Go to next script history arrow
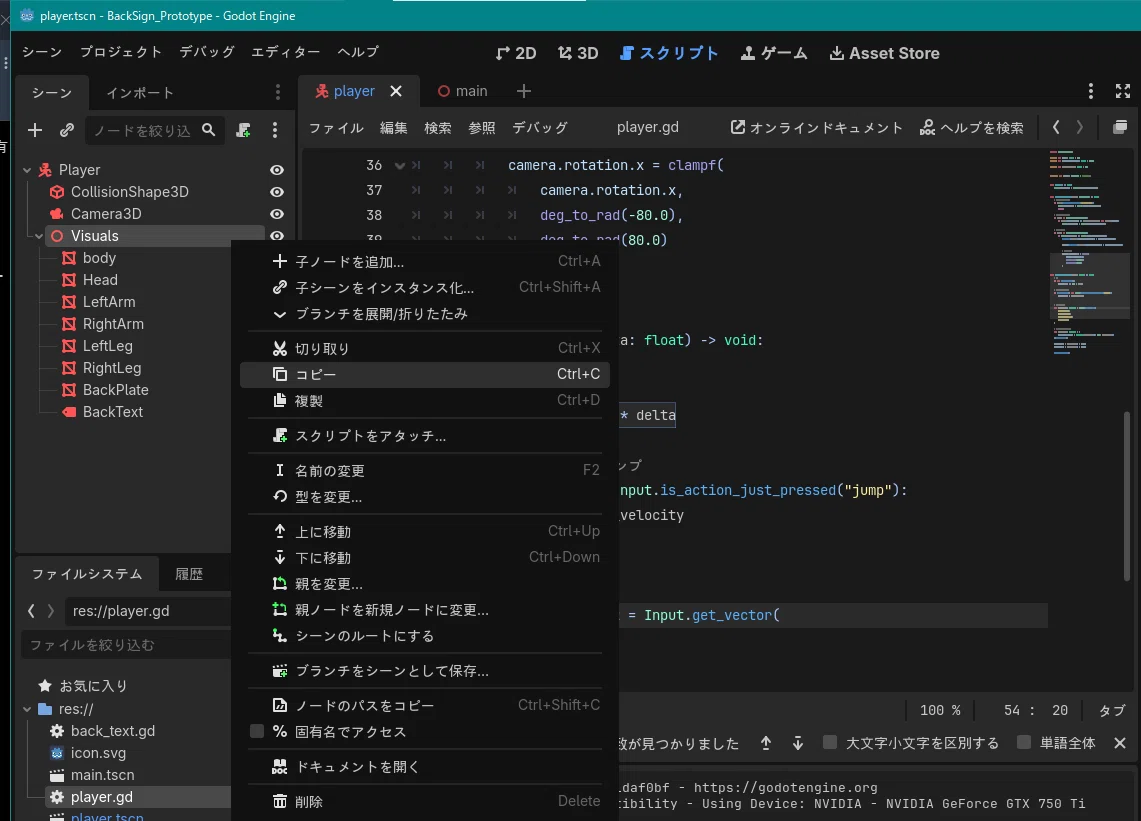Viewport: 1141px width, 821px height. click(x=1080, y=127)
